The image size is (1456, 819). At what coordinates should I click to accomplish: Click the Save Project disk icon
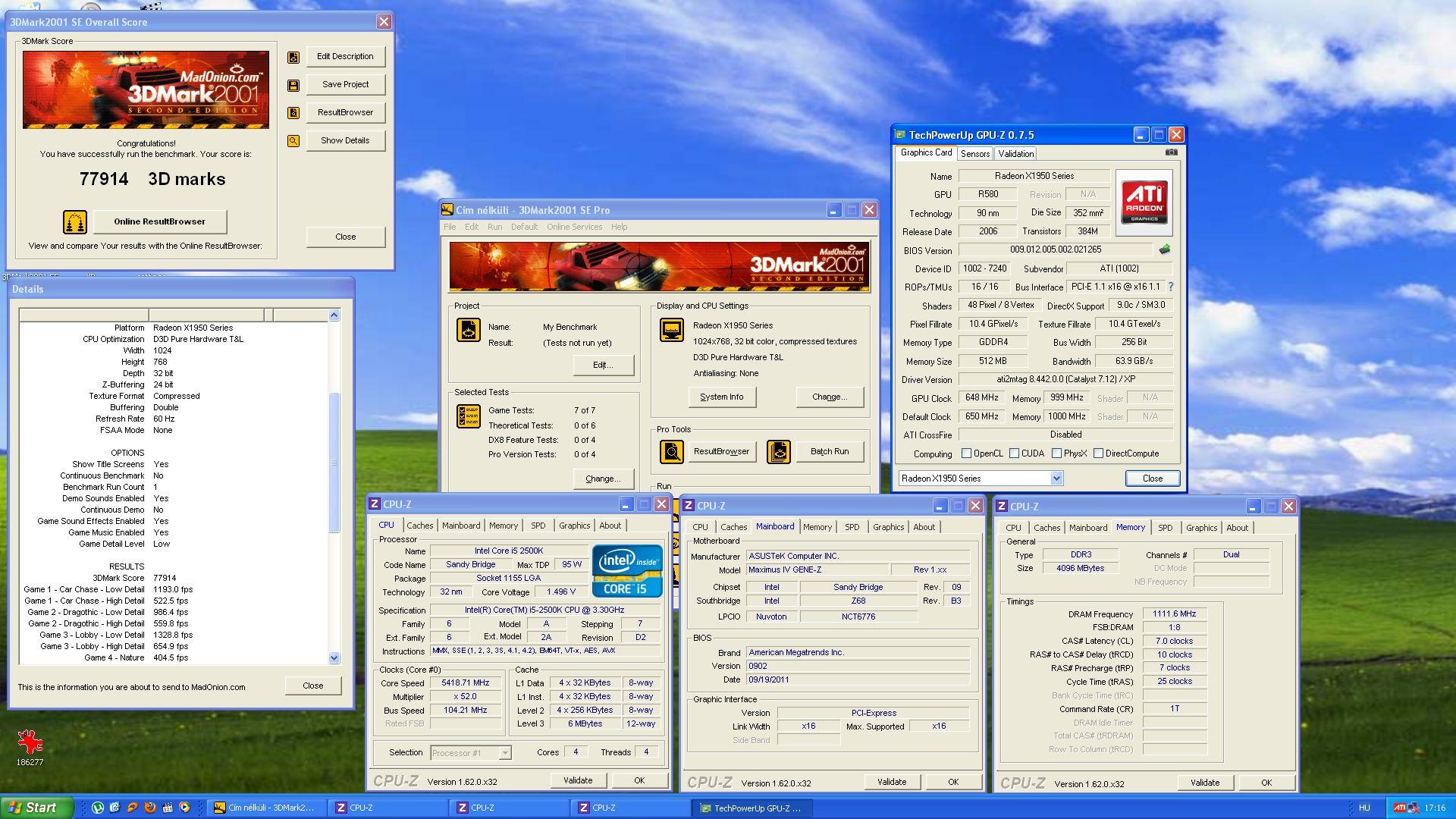pyautogui.click(x=293, y=85)
